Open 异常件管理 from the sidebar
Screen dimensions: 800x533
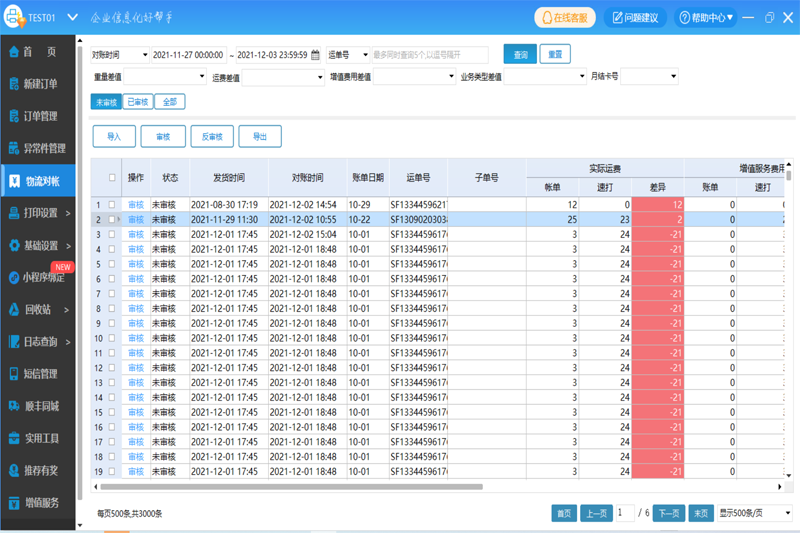(x=13, y=148)
